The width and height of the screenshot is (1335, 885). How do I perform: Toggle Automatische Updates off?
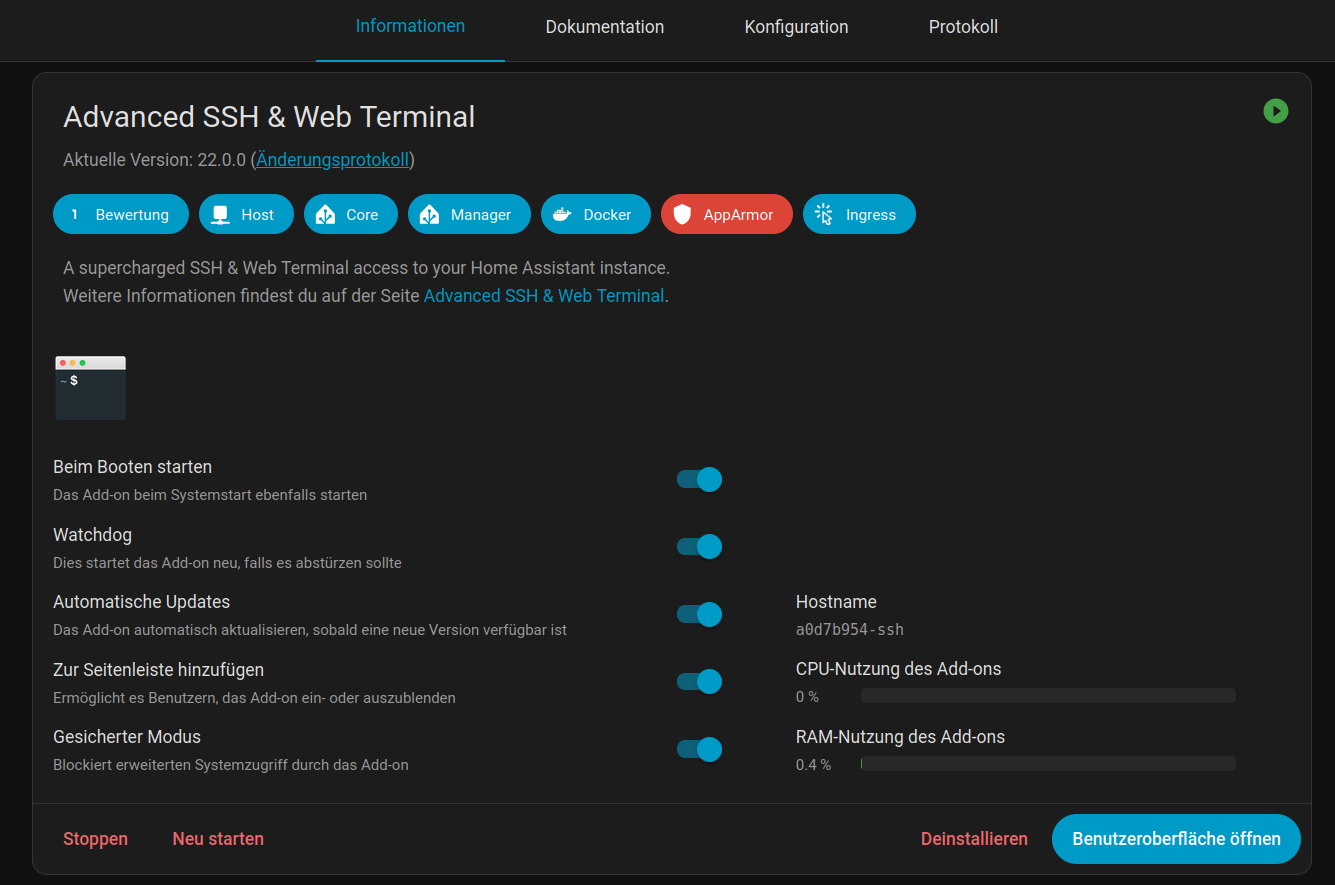[x=699, y=614]
